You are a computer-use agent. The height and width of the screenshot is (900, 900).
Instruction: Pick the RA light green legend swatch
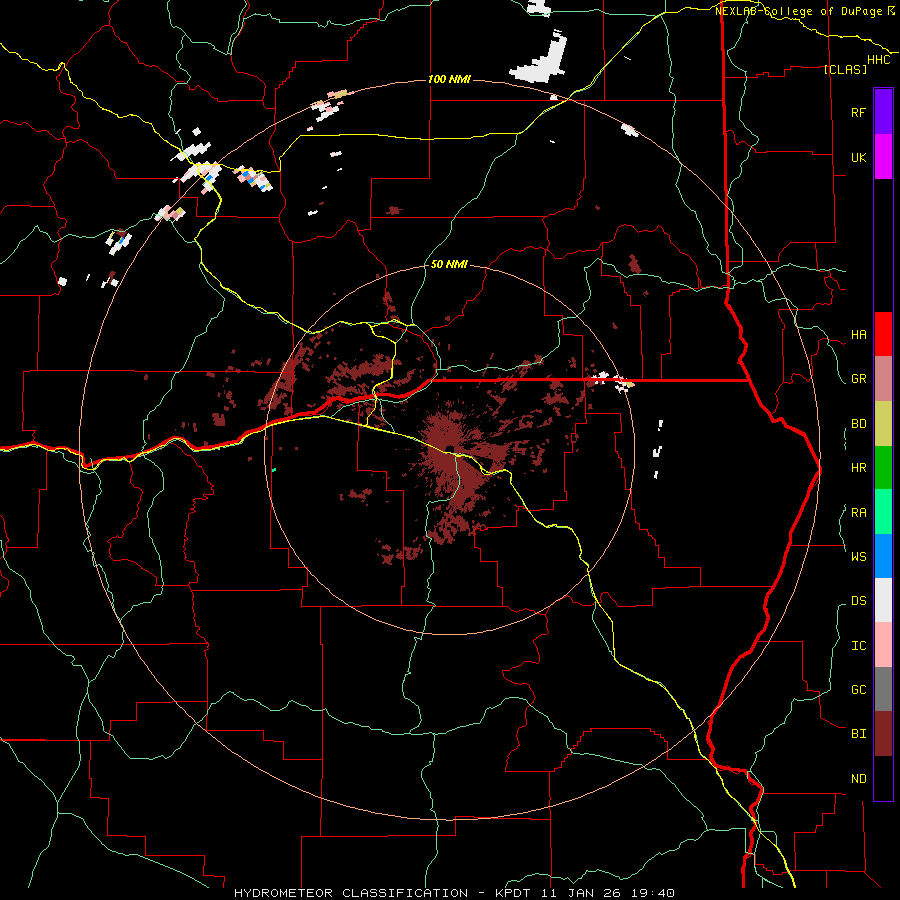tap(883, 512)
